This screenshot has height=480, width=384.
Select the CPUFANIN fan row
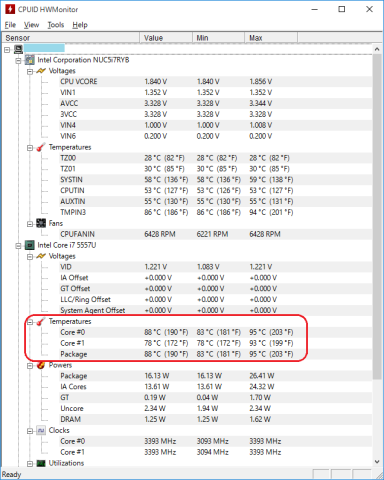tap(215, 234)
